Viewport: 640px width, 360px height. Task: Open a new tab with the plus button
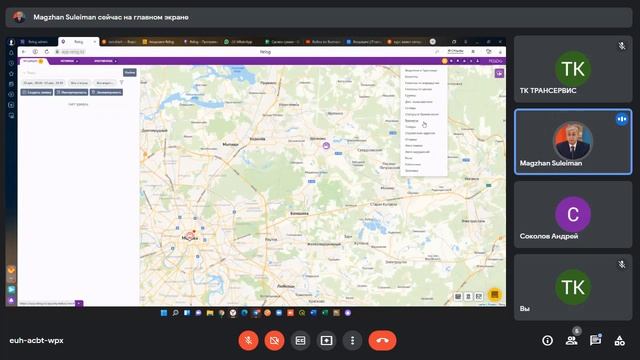click(433, 42)
